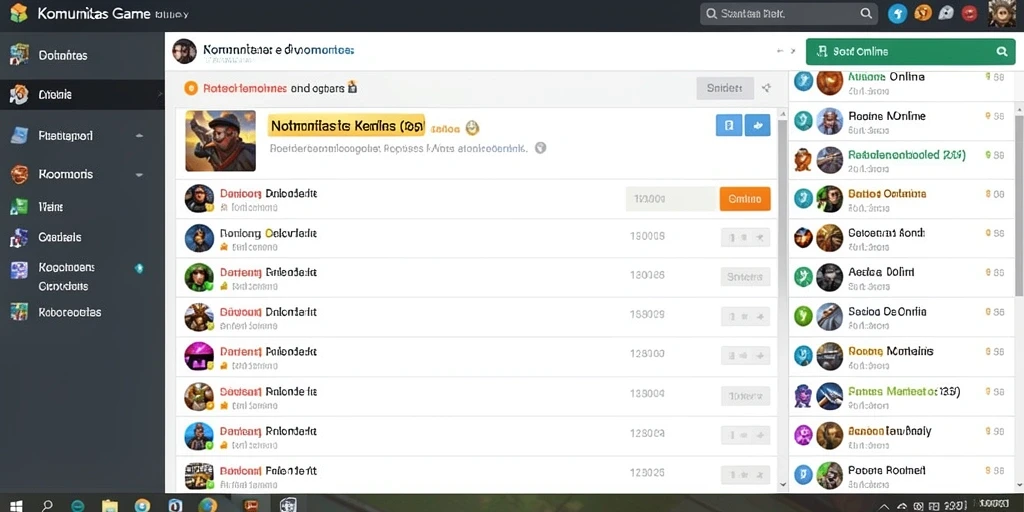1024x512 pixels.
Task: Click the magenta avatar in the main list
Action: 199,357
